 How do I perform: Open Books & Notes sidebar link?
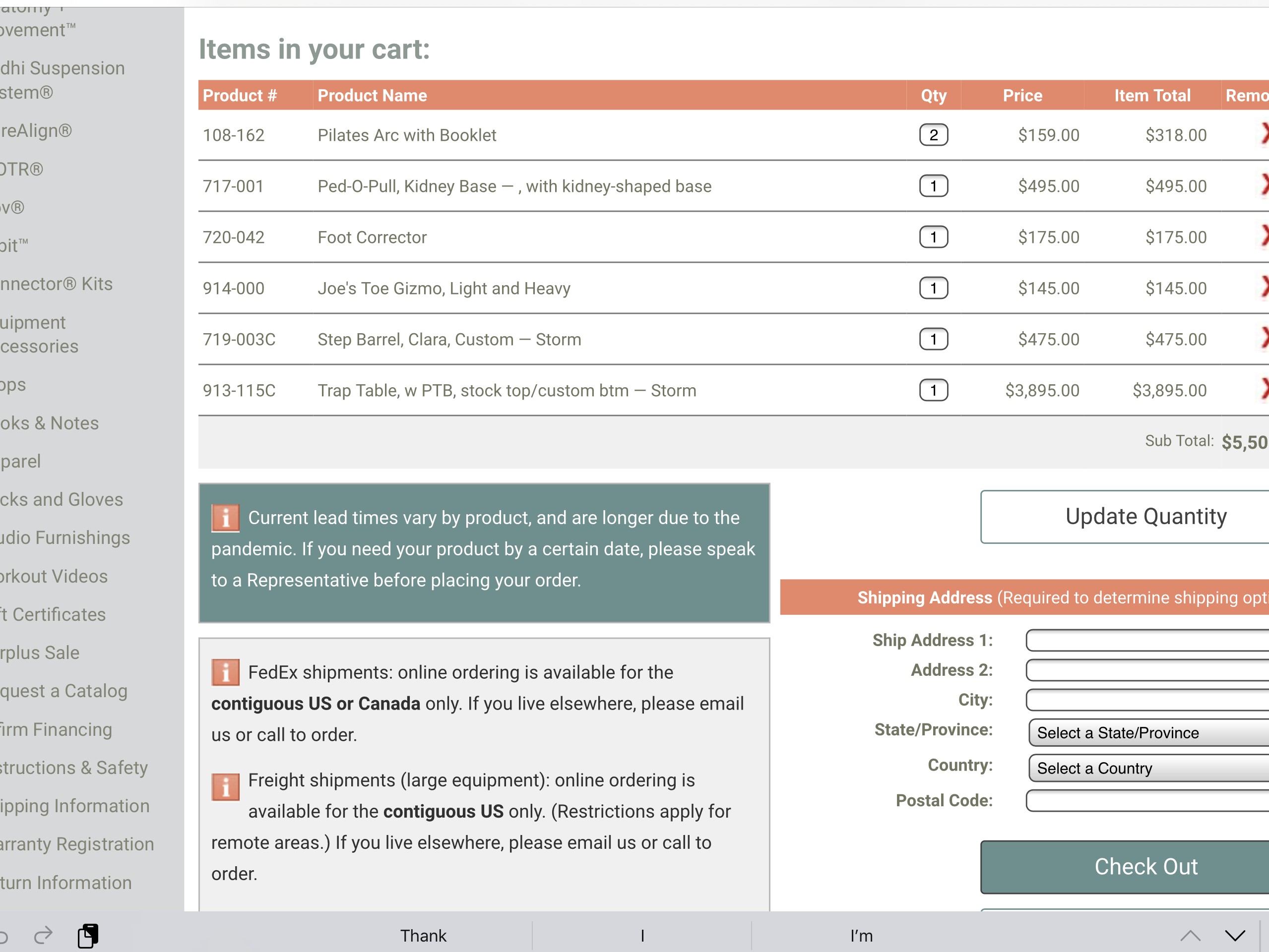click(49, 423)
